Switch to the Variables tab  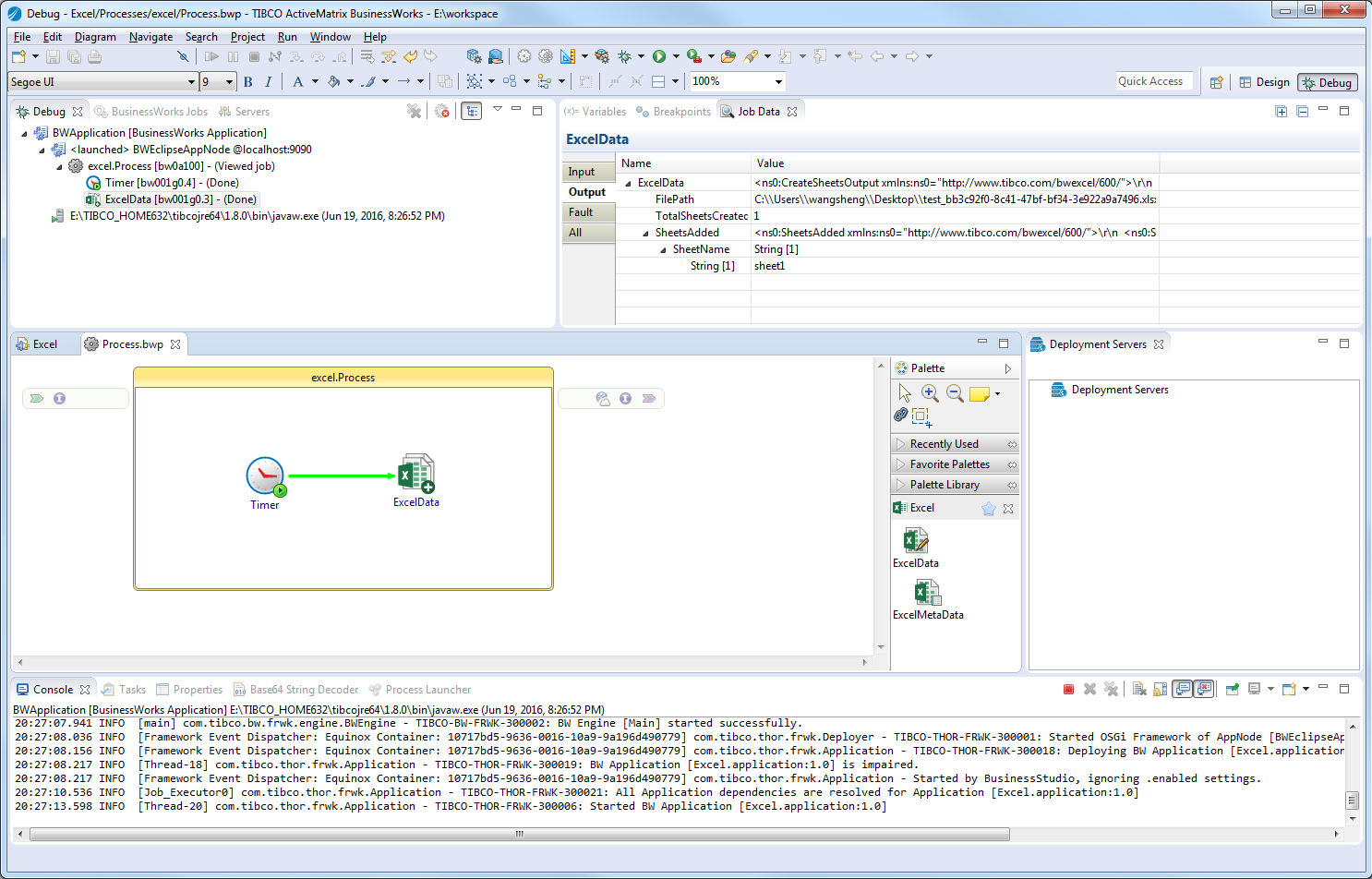(x=595, y=112)
